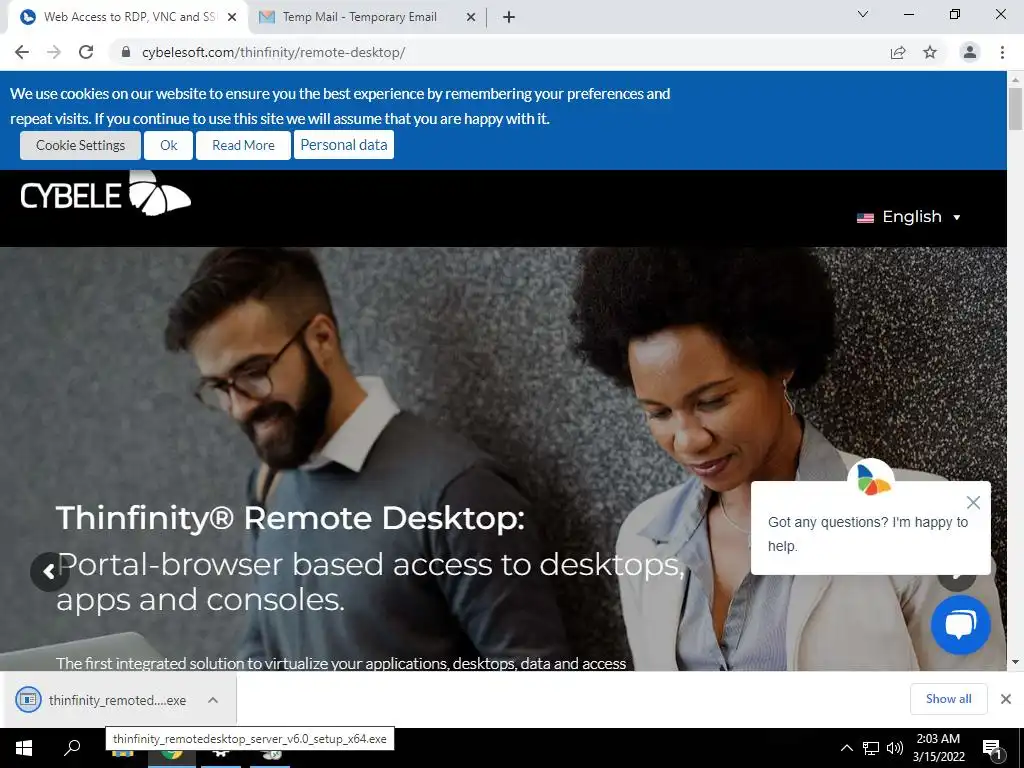Dismiss the chat greeting popup

tap(973, 502)
